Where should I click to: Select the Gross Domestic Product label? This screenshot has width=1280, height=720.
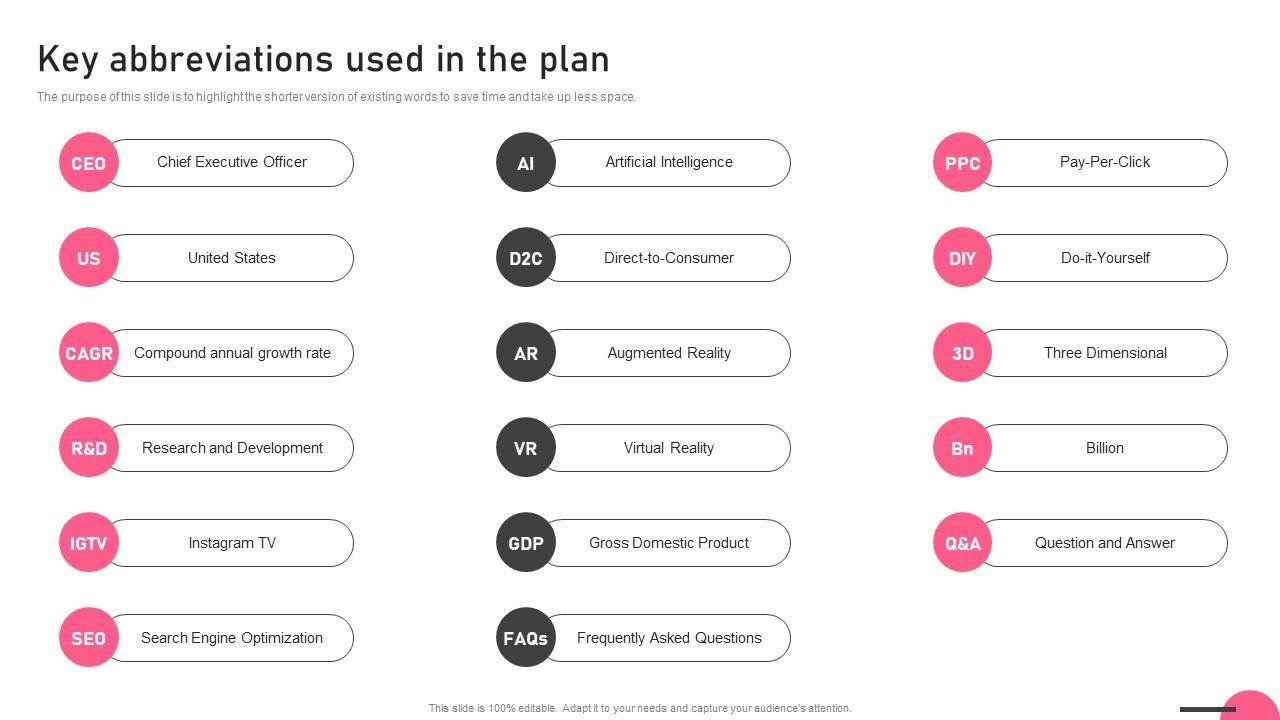tap(669, 543)
